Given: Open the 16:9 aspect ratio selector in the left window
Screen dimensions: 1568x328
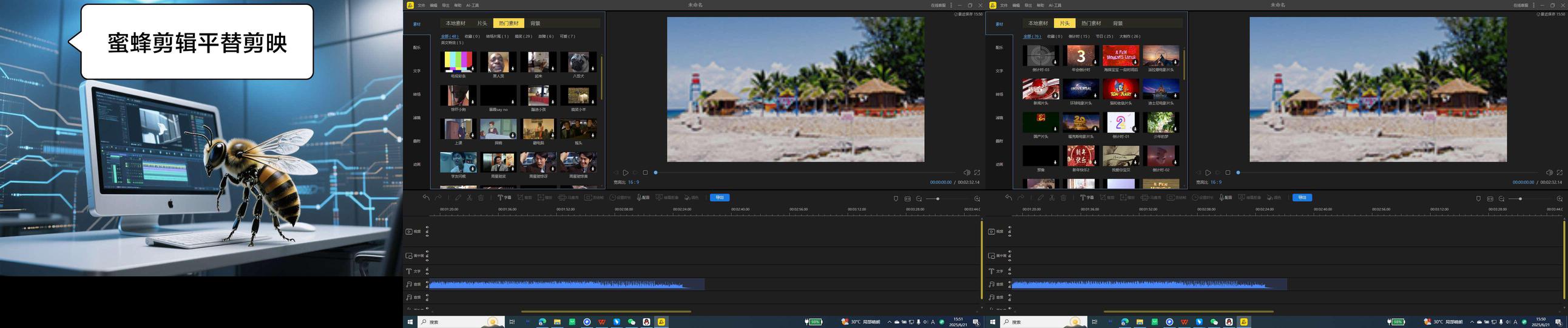Looking at the screenshot, I should pyautogui.click(x=633, y=182).
